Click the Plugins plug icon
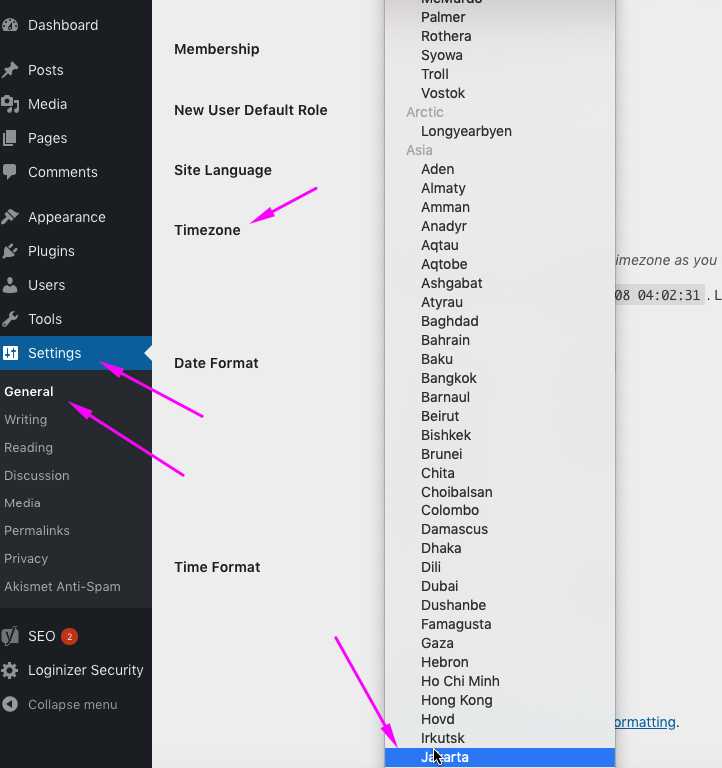This screenshot has height=768, width=722. click(10, 251)
